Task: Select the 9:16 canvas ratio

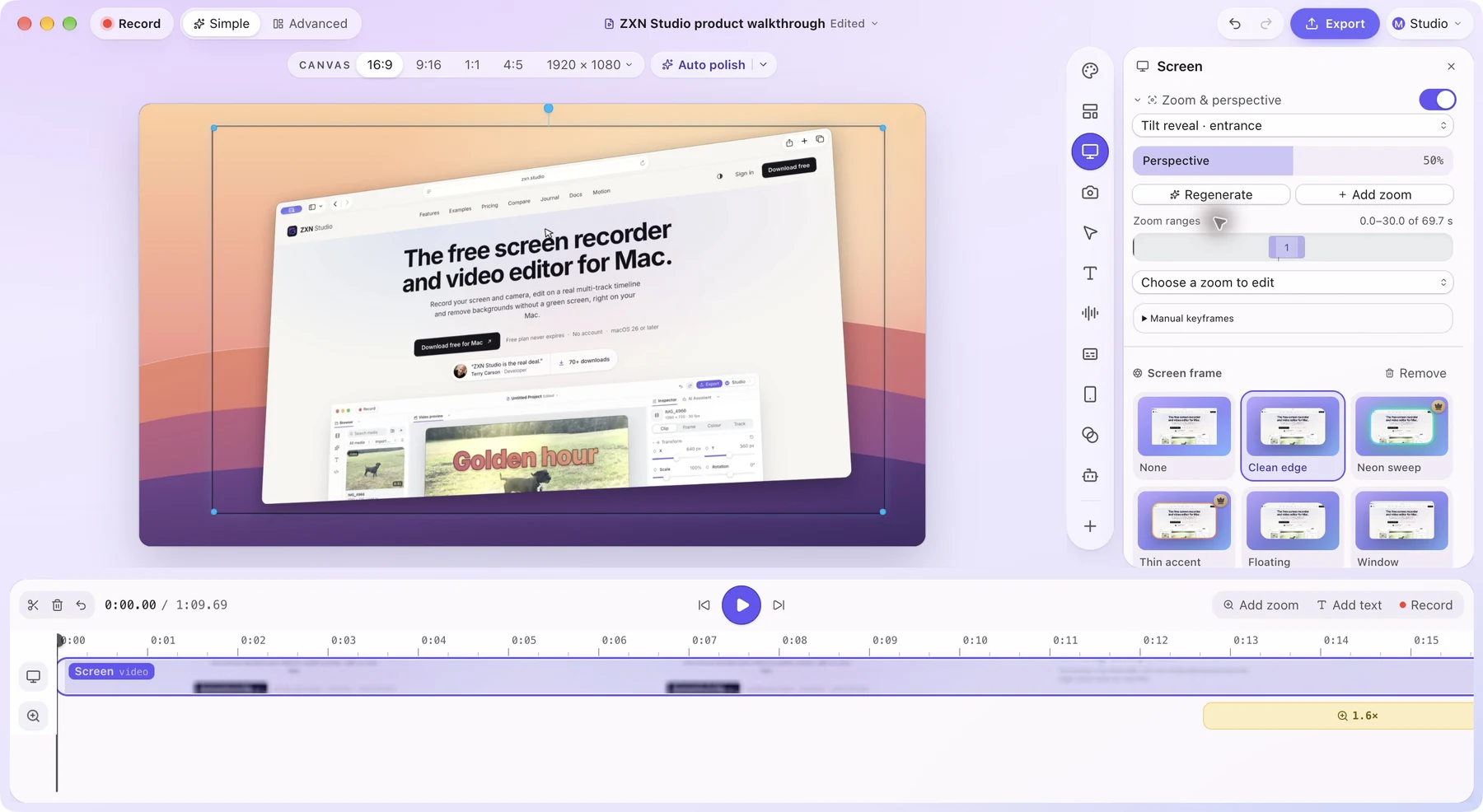Action: pos(428,65)
